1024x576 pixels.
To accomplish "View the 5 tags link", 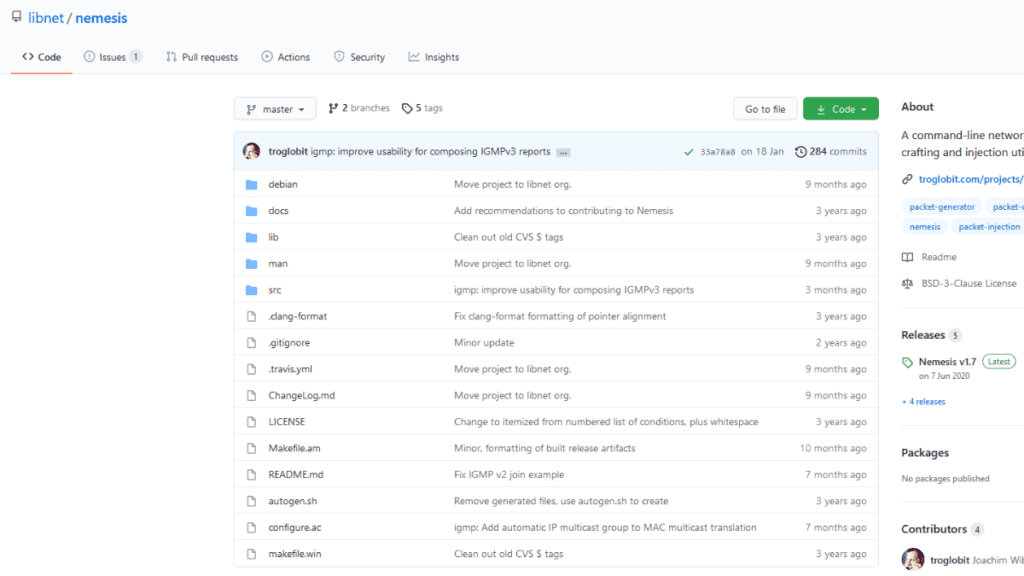I will pyautogui.click(x=423, y=108).
